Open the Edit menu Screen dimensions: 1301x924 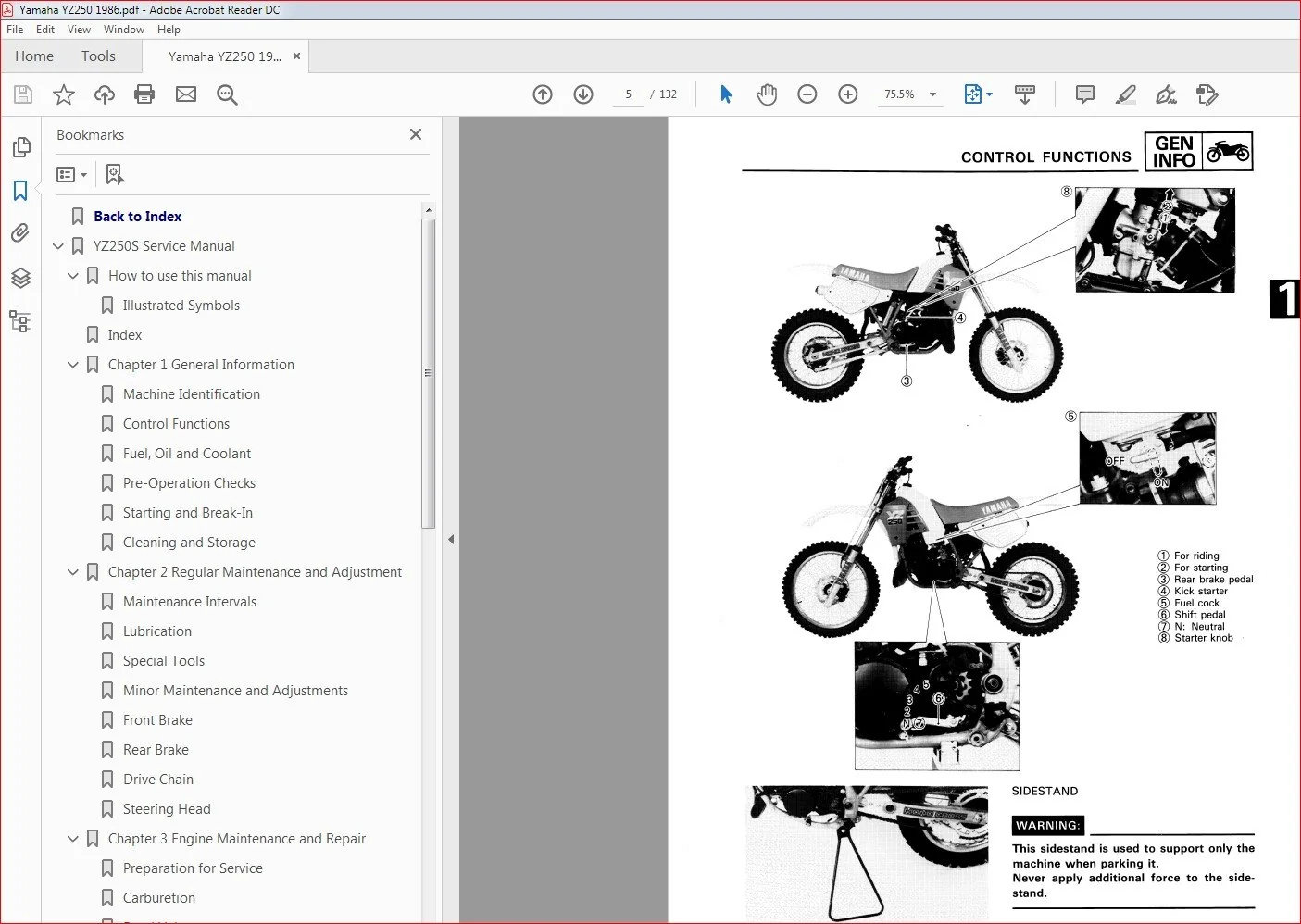click(45, 30)
